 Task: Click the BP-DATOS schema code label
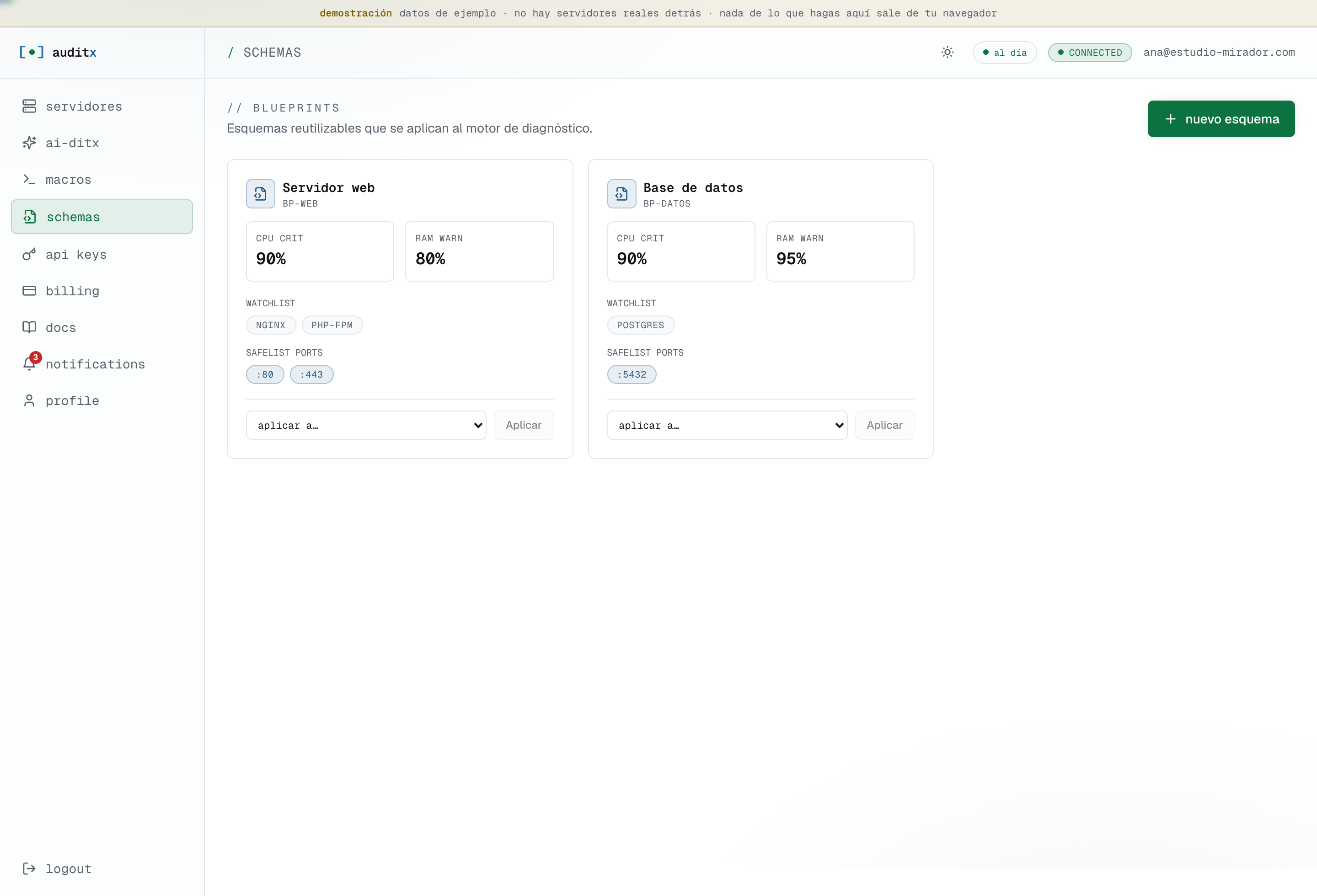(666, 203)
